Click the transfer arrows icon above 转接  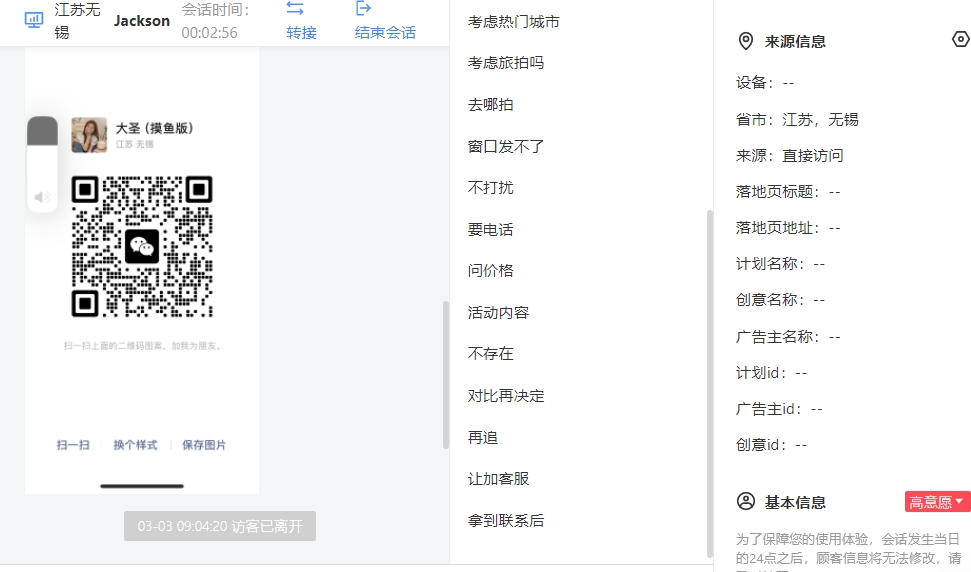tap(295, 8)
